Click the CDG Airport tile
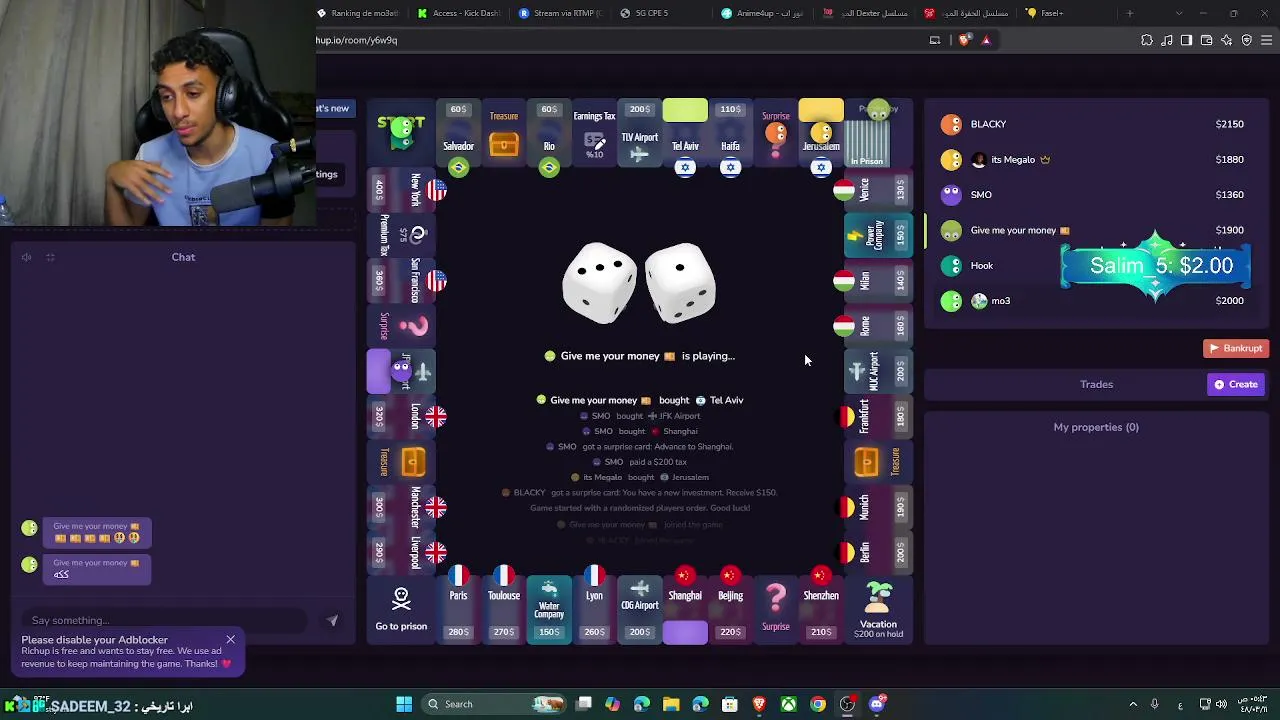 coord(640,610)
